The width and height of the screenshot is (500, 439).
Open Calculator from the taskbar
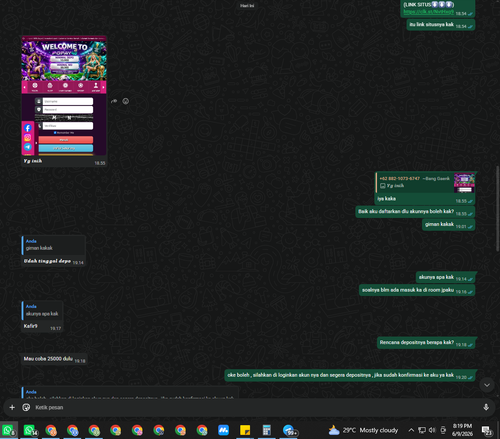pos(267,430)
